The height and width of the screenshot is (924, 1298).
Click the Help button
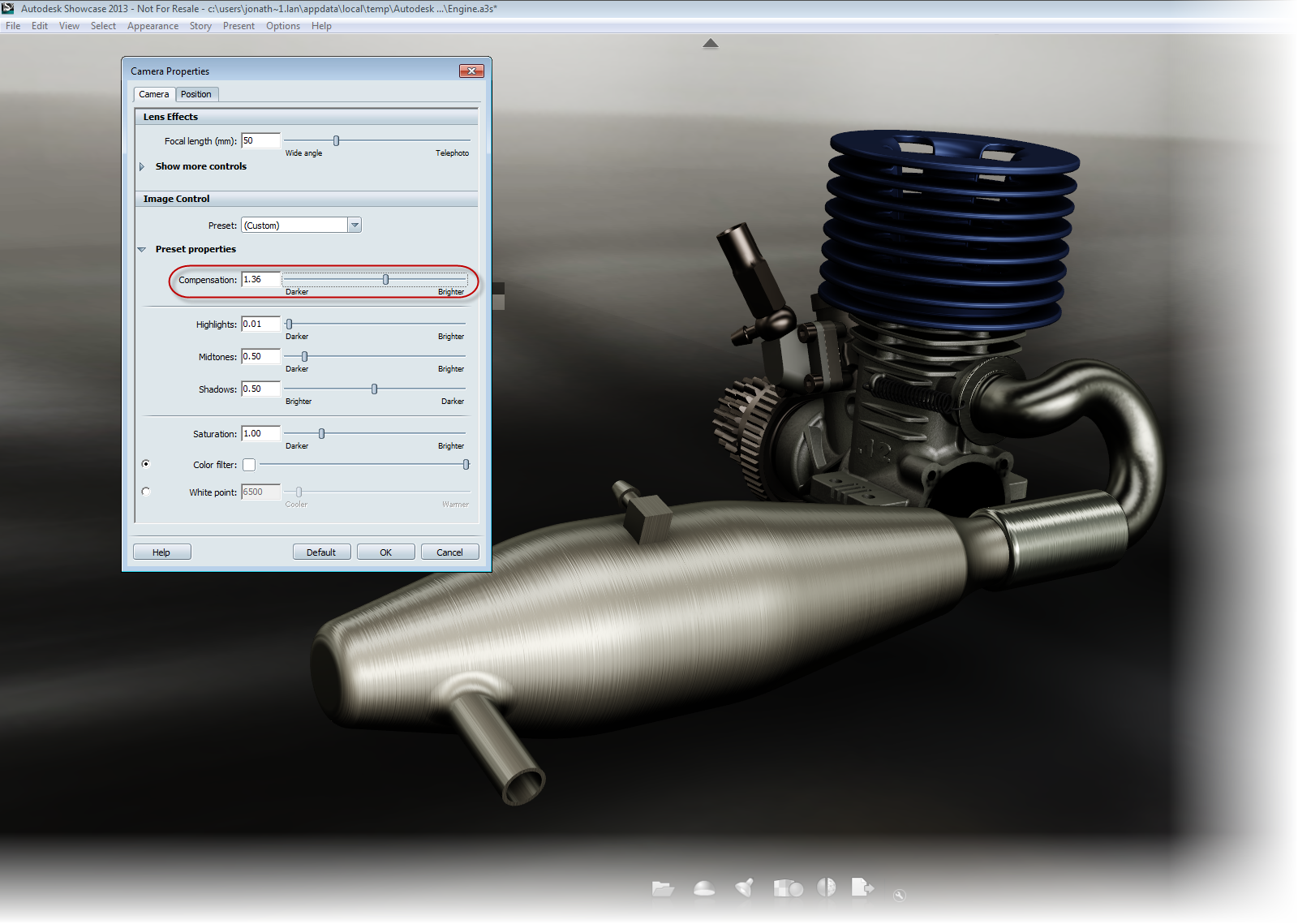pyautogui.click(x=161, y=552)
